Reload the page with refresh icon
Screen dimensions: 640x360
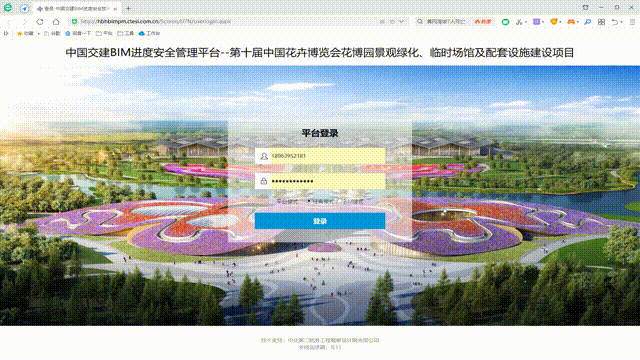40,22
